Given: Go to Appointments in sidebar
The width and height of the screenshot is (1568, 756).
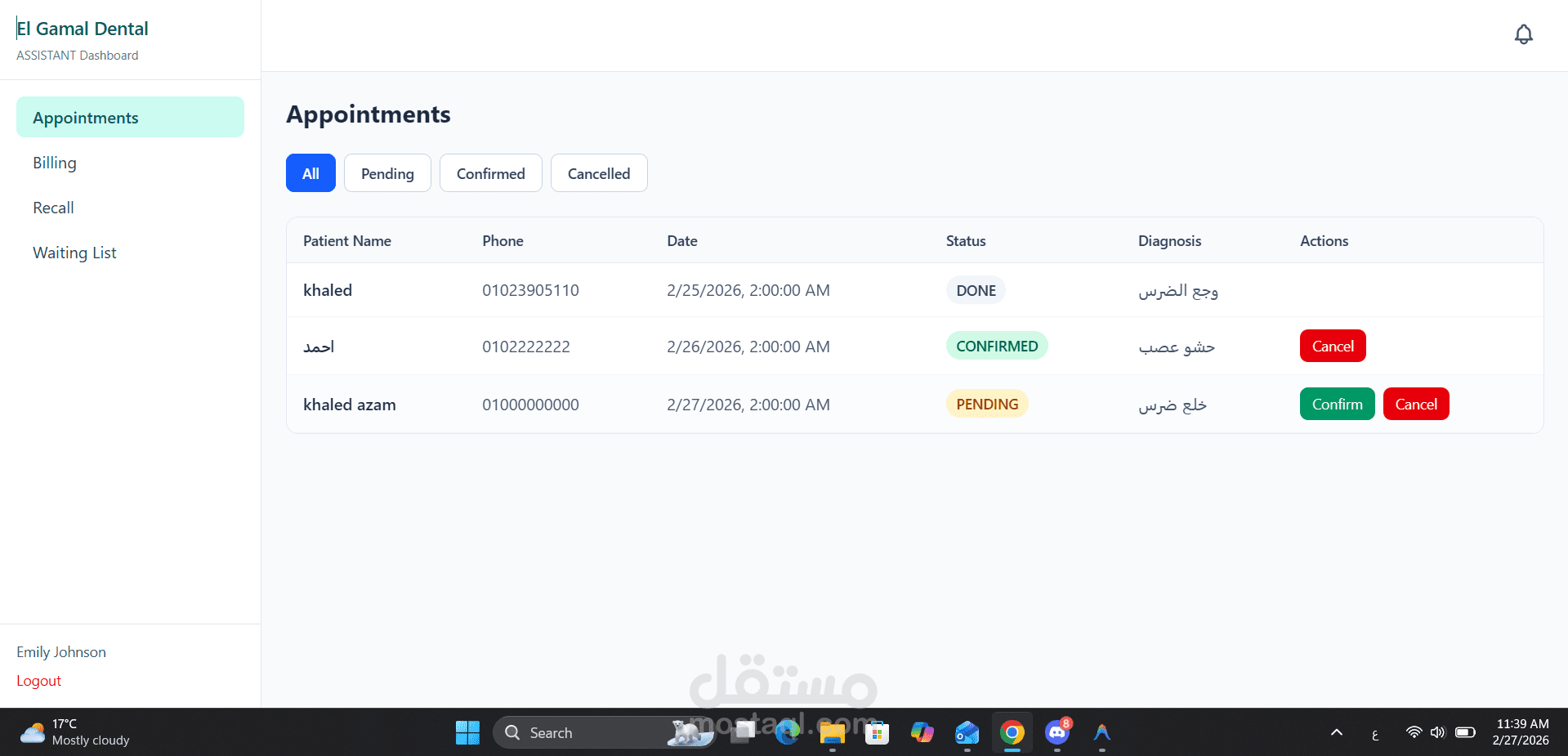Looking at the screenshot, I should (x=130, y=117).
